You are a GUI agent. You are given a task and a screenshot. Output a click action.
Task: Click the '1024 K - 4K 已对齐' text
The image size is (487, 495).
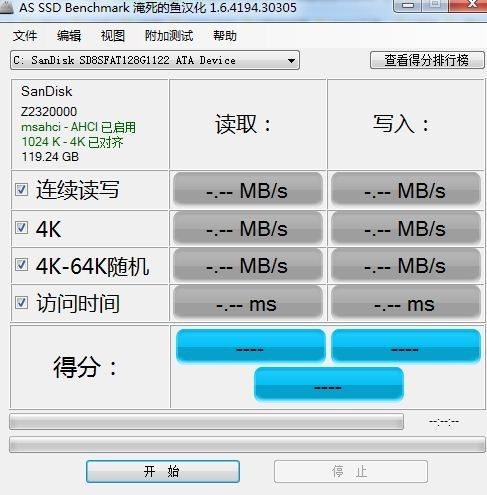72,142
